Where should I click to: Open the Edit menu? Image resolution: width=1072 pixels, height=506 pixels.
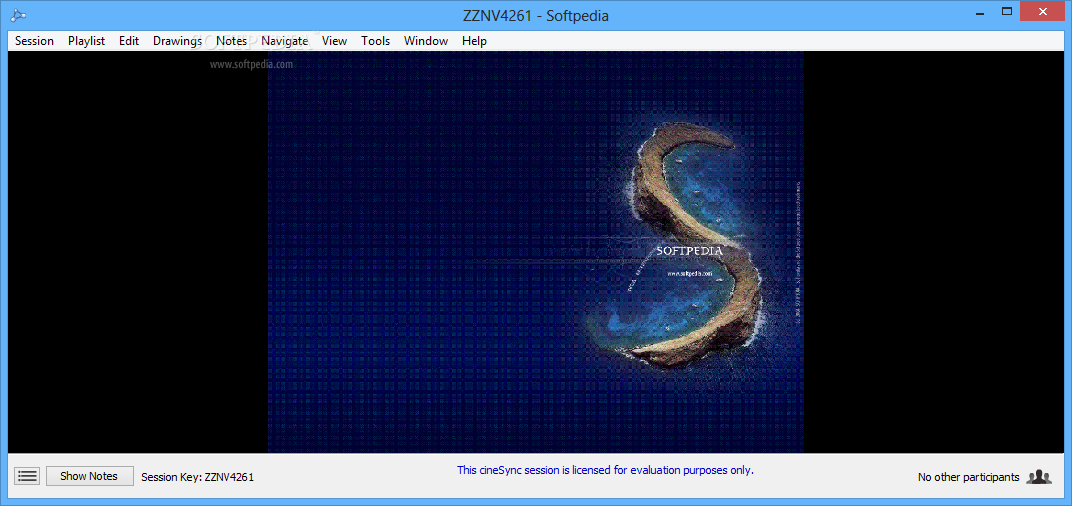129,41
